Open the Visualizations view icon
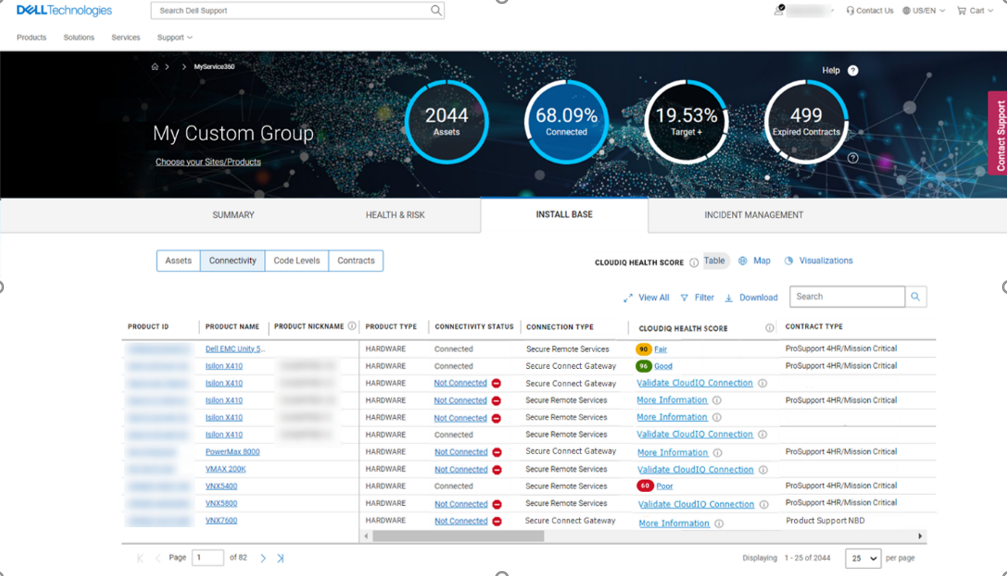This screenshot has height=576, width=1007. pyautogui.click(x=790, y=260)
